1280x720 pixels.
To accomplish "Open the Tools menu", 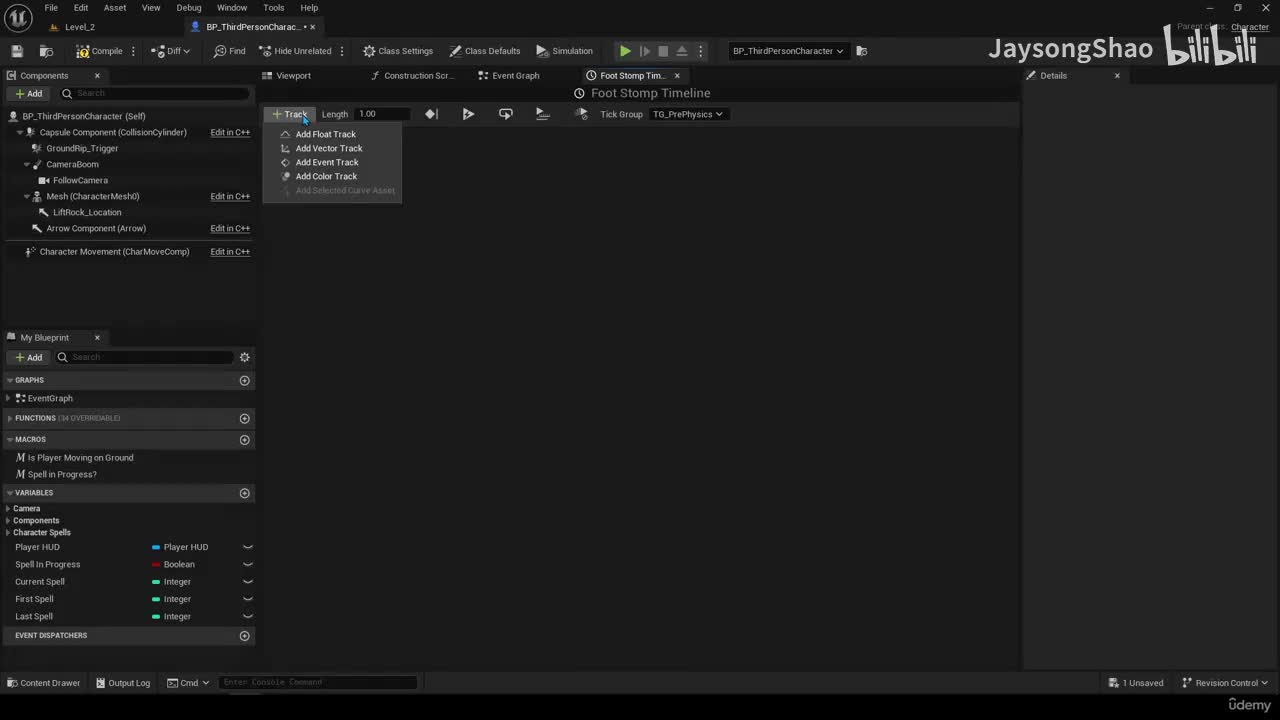I will [274, 8].
